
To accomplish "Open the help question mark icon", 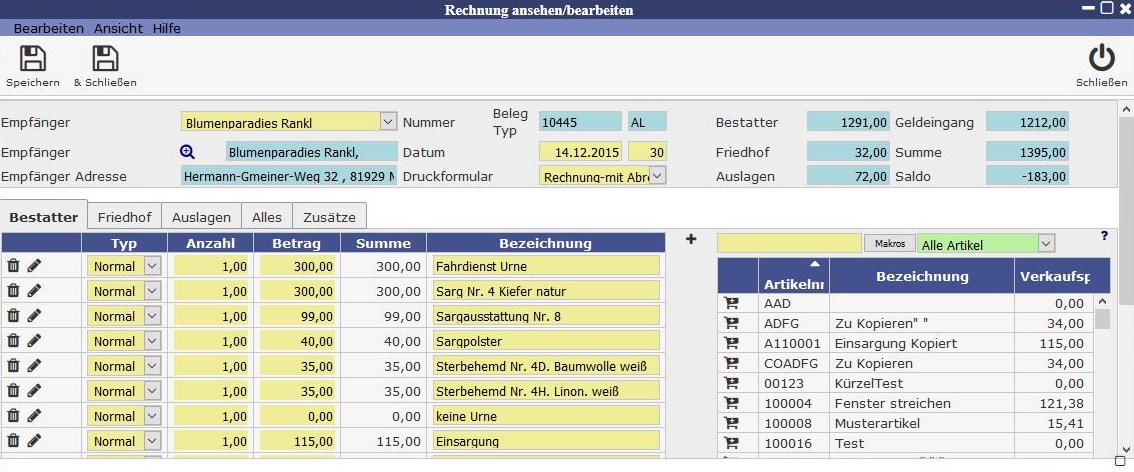I will pyautogui.click(x=1104, y=236).
